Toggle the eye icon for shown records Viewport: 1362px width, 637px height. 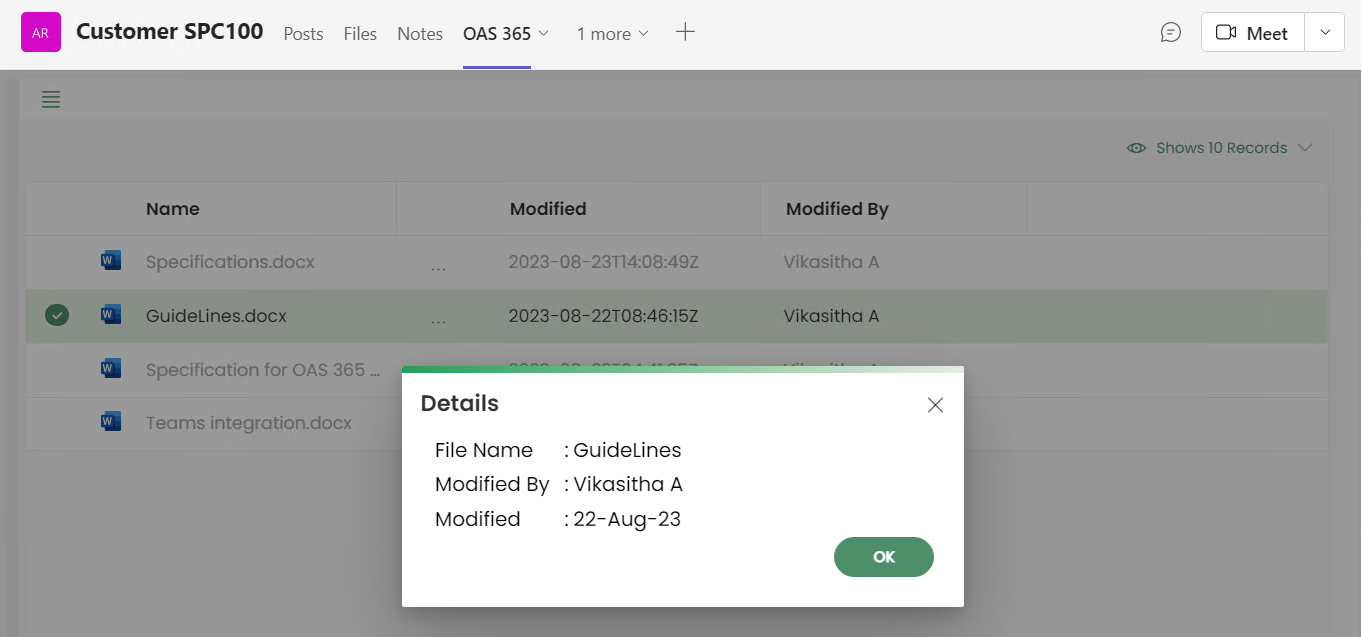pyautogui.click(x=1136, y=148)
